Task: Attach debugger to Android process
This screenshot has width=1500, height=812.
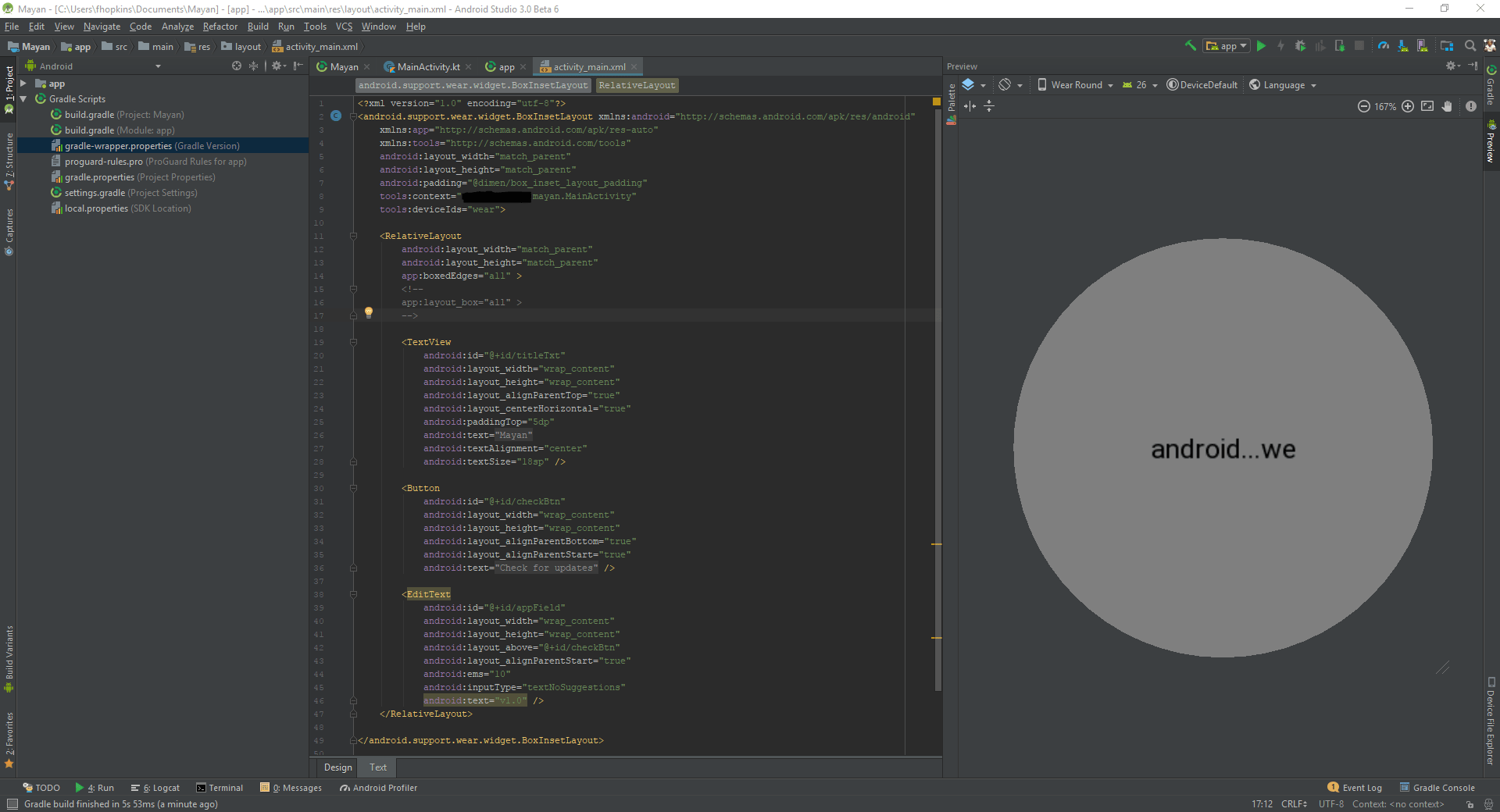Action: coord(1340,46)
